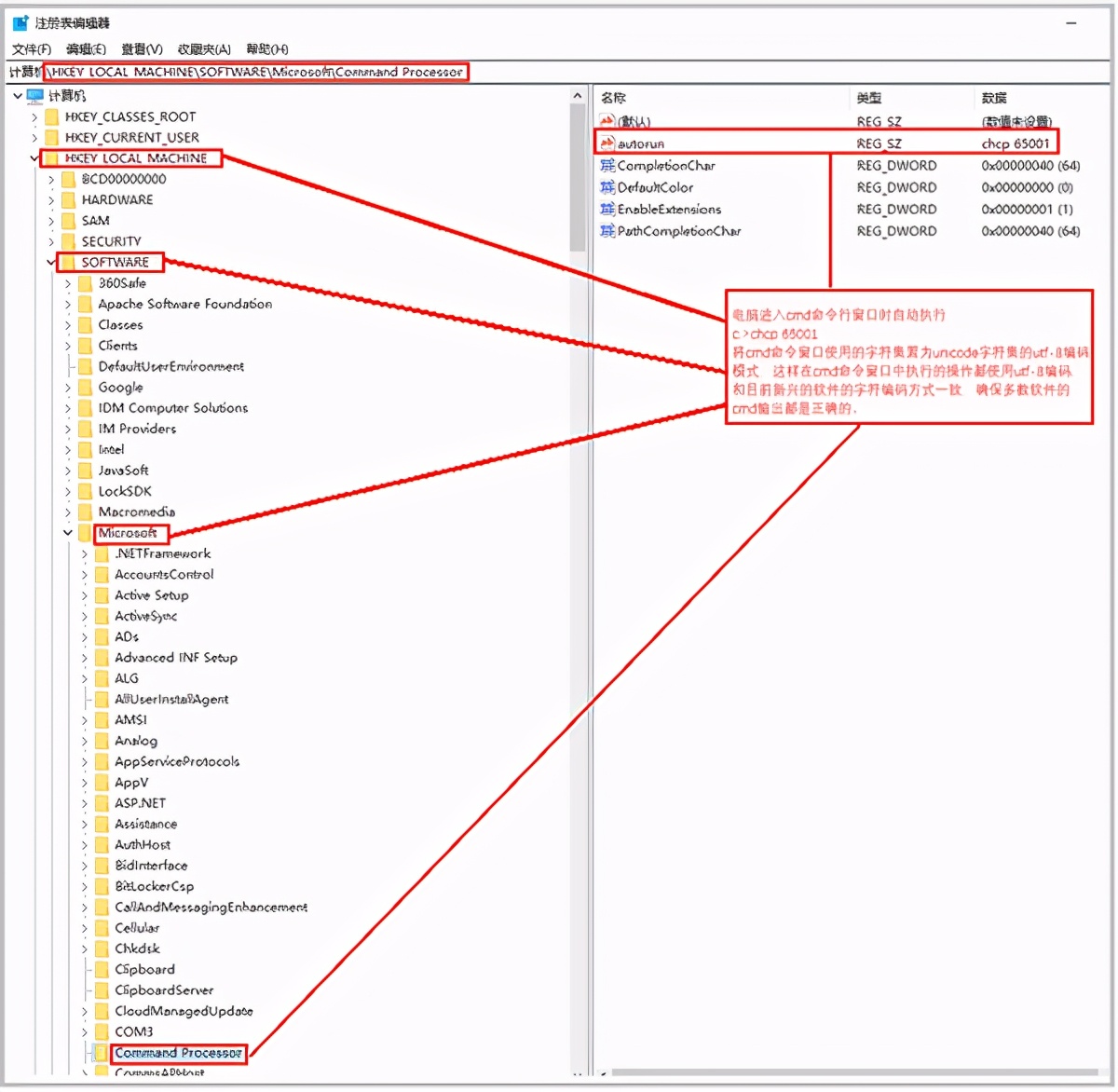Click the SAM folder icon
Image resolution: width=1118 pixels, height=1092 pixels.
pyautogui.click(x=68, y=221)
